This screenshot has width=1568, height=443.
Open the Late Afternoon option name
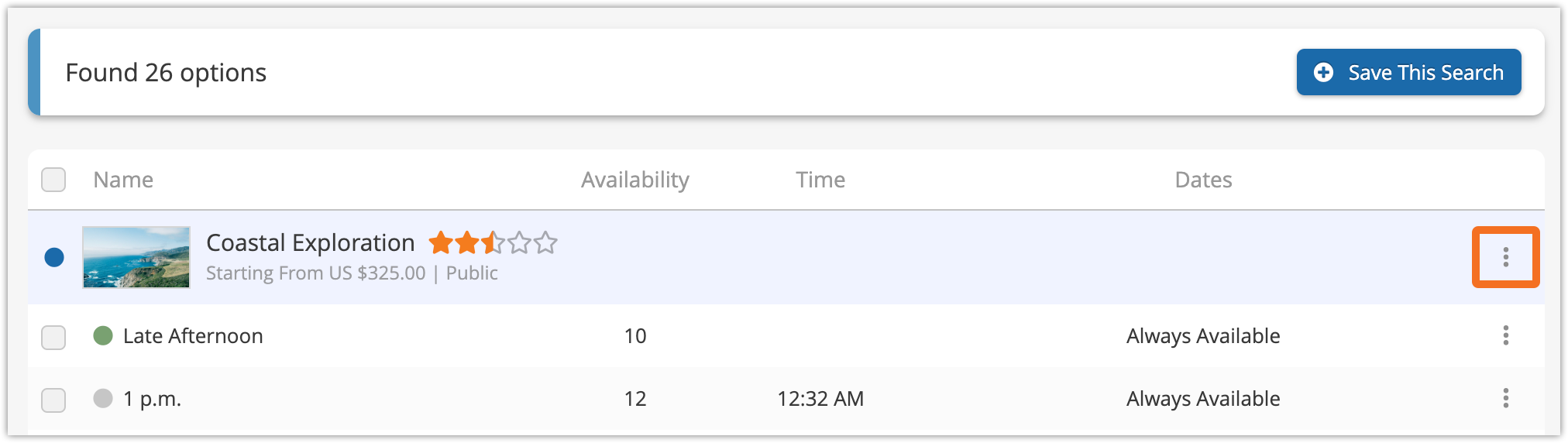193,335
